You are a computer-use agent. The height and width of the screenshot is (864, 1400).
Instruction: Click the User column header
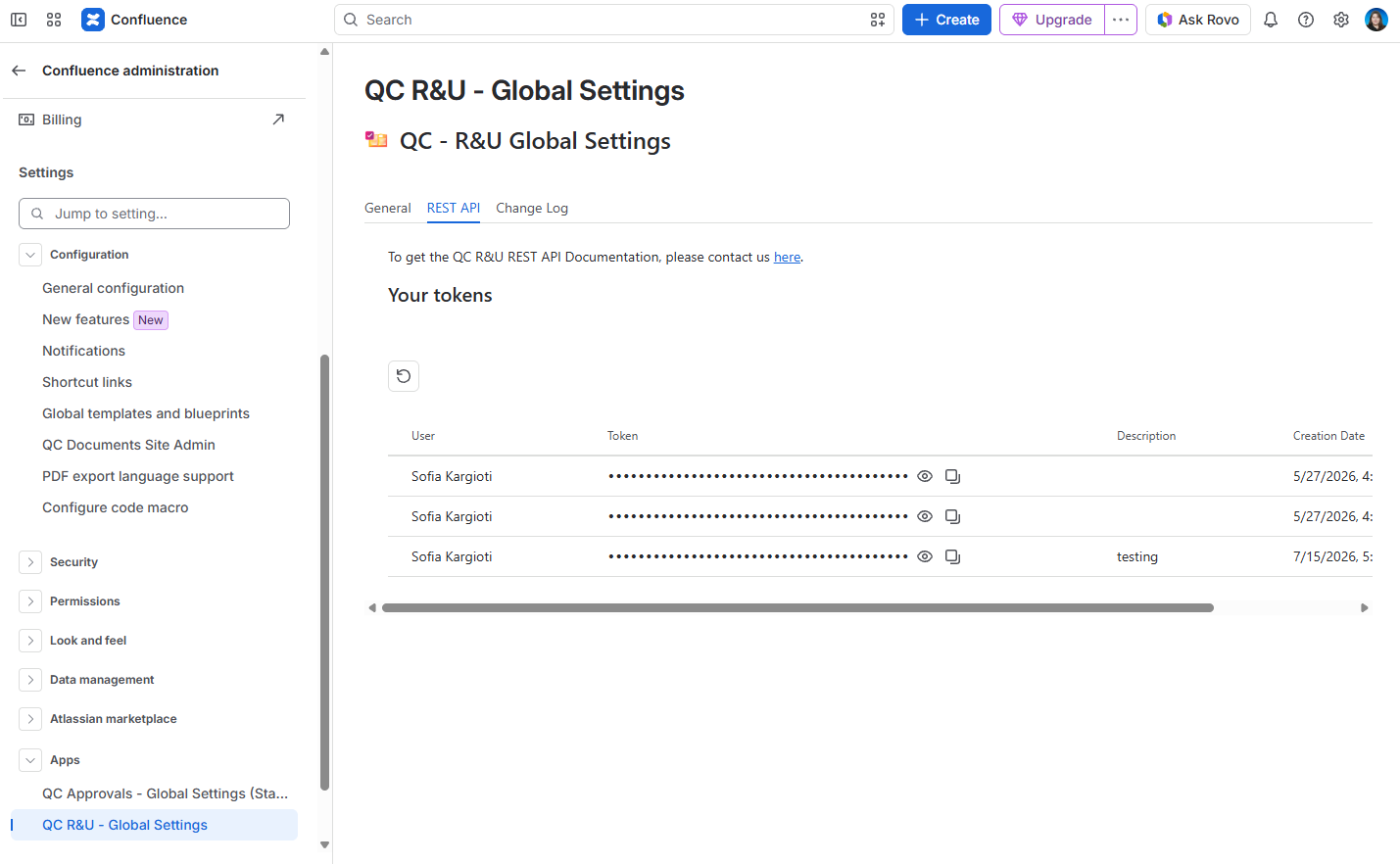(423, 436)
